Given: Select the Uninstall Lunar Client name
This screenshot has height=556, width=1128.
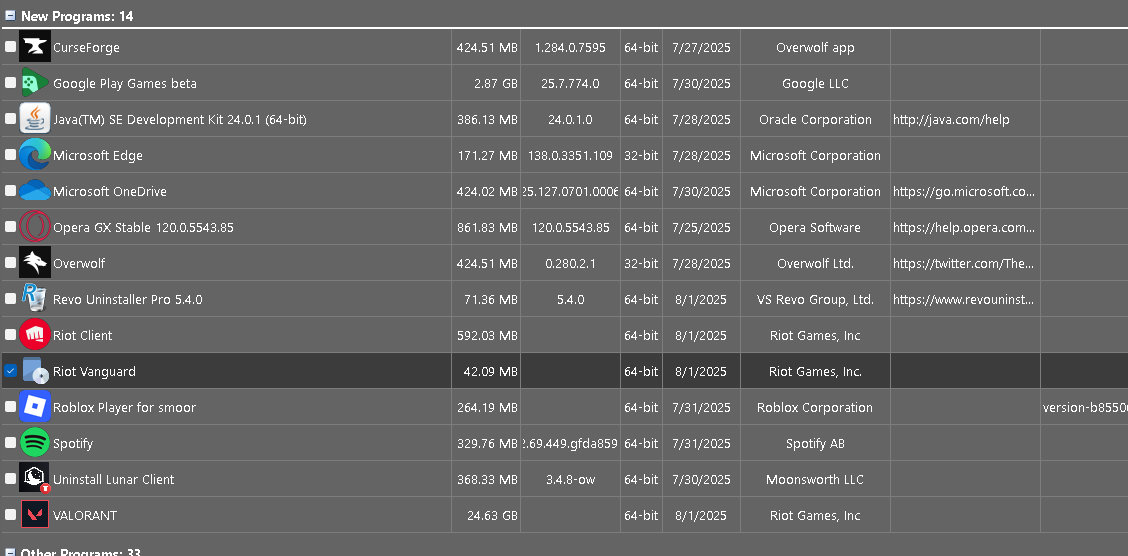Looking at the screenshot, I should click(x=114, y=479).
